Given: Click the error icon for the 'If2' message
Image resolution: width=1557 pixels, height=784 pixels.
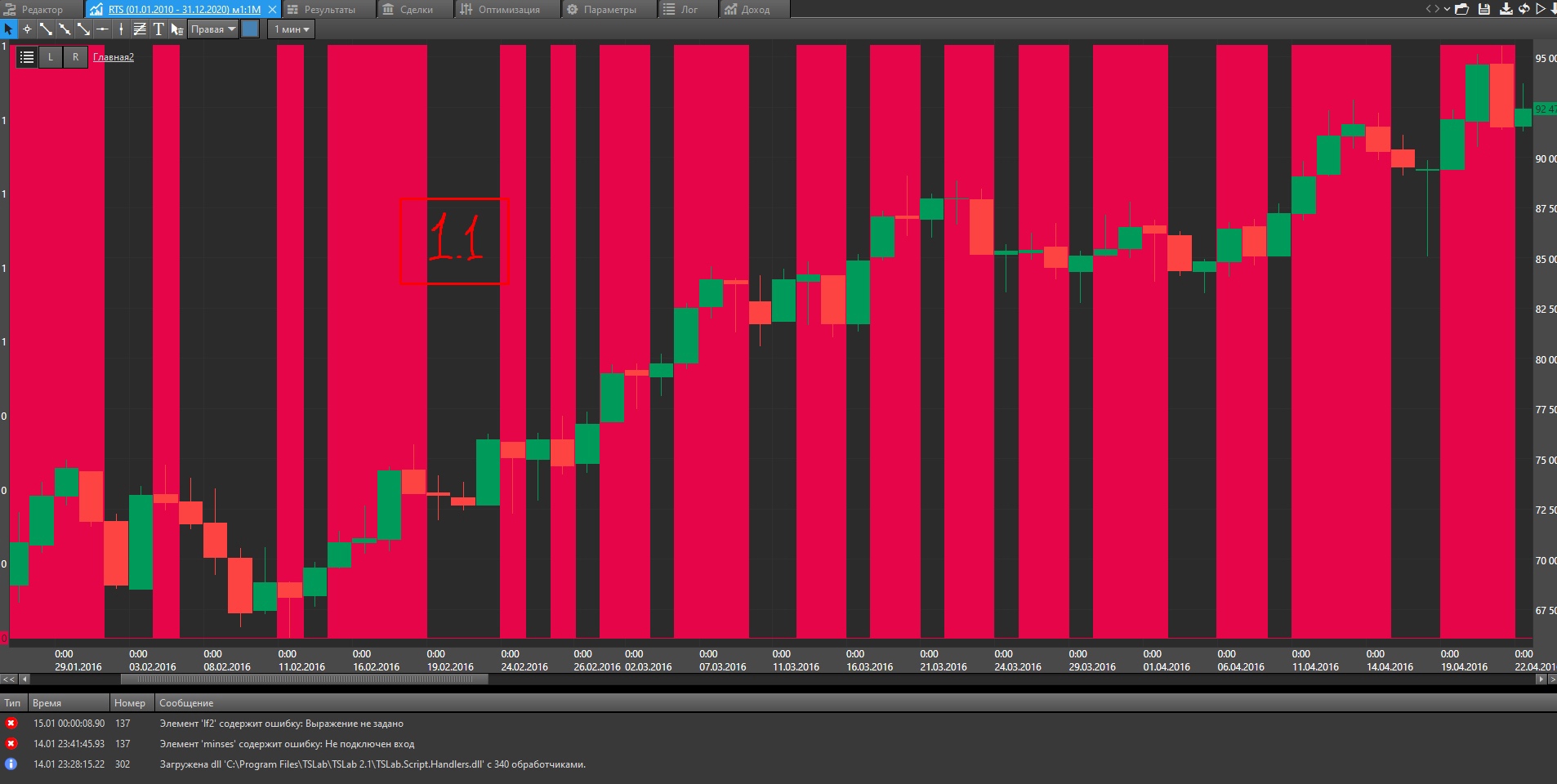Looking at the screenshot, I should click(11, 724).
